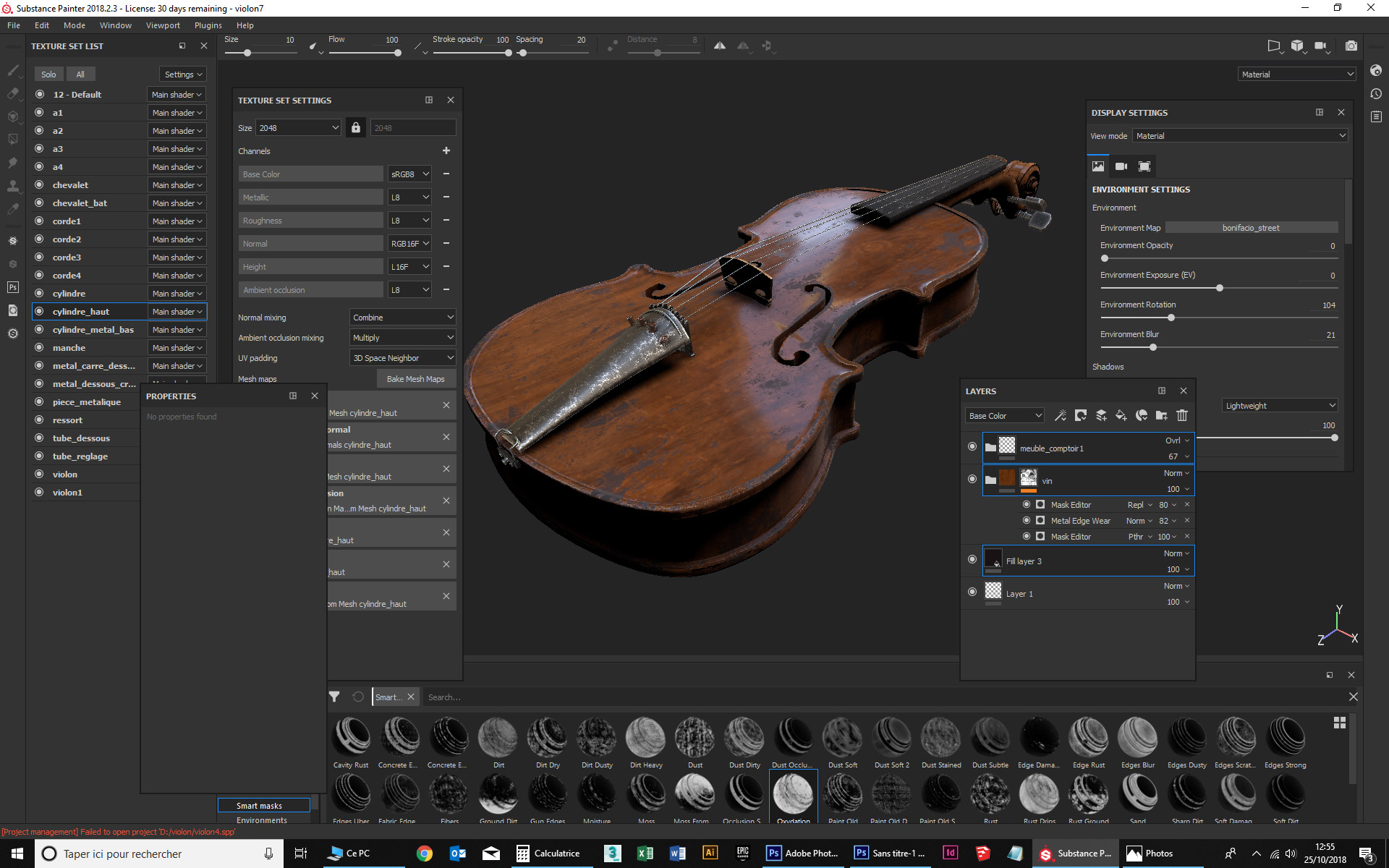Screen dimensions: 1389x868
Task: Toggle visibility of meuble_comptoir1 layer
Action: [972, 447]
